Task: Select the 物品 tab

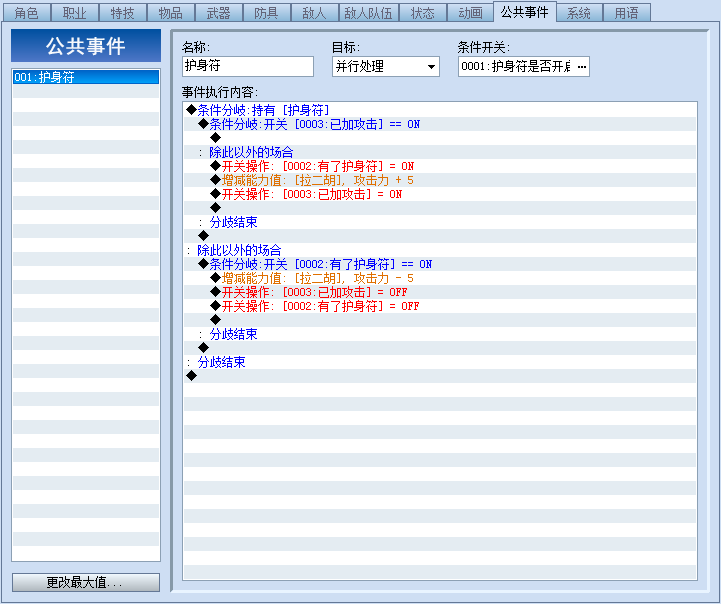Action: pos(170,12)
